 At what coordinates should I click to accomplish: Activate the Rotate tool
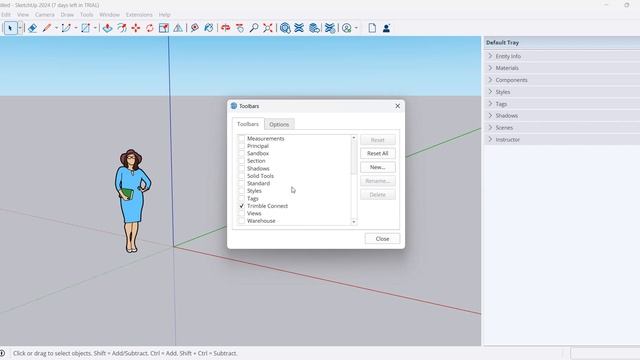click(x=150, y=28)
